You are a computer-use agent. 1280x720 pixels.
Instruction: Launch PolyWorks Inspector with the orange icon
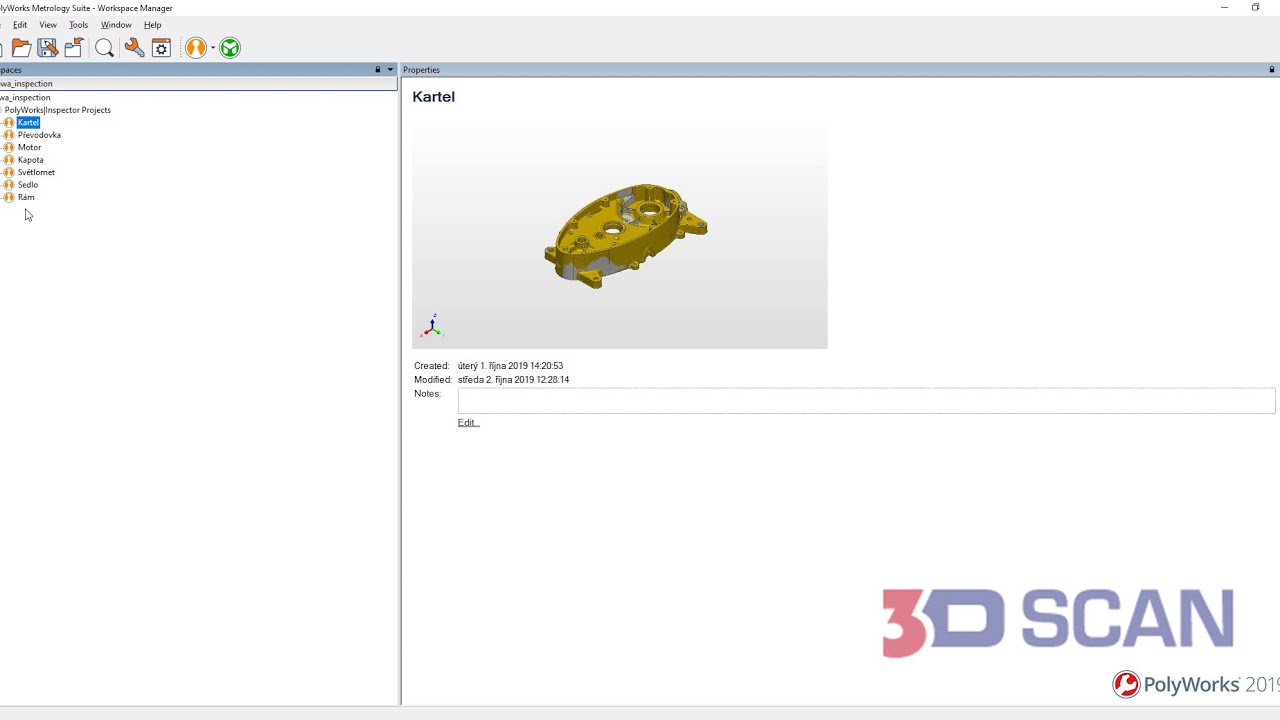195,47
